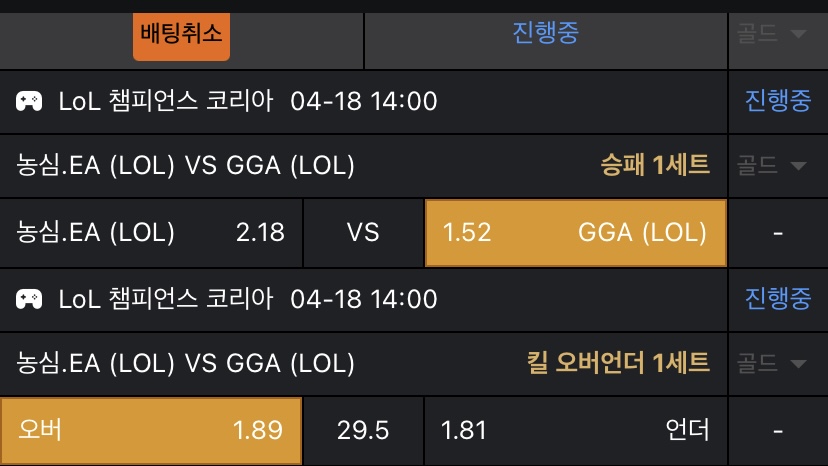Click the 진행중 header next to 배팅취소
Screen dimensions: 828x466
click(x=545, y=33)
